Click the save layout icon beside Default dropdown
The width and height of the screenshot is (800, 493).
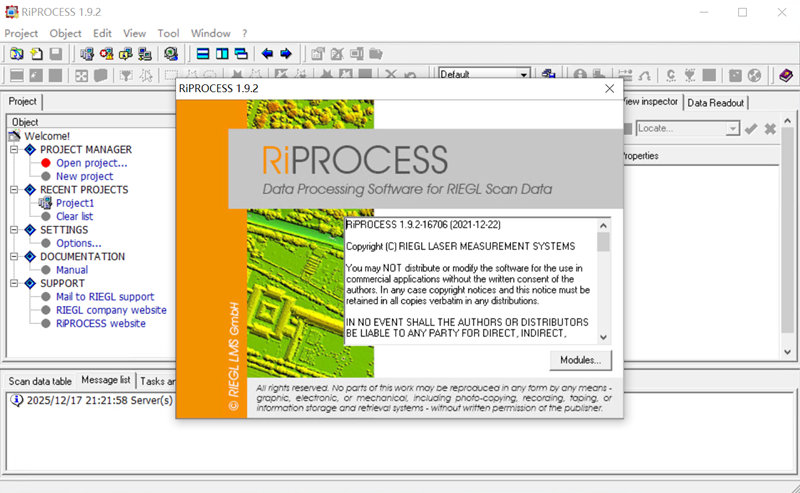coord(548,75)
